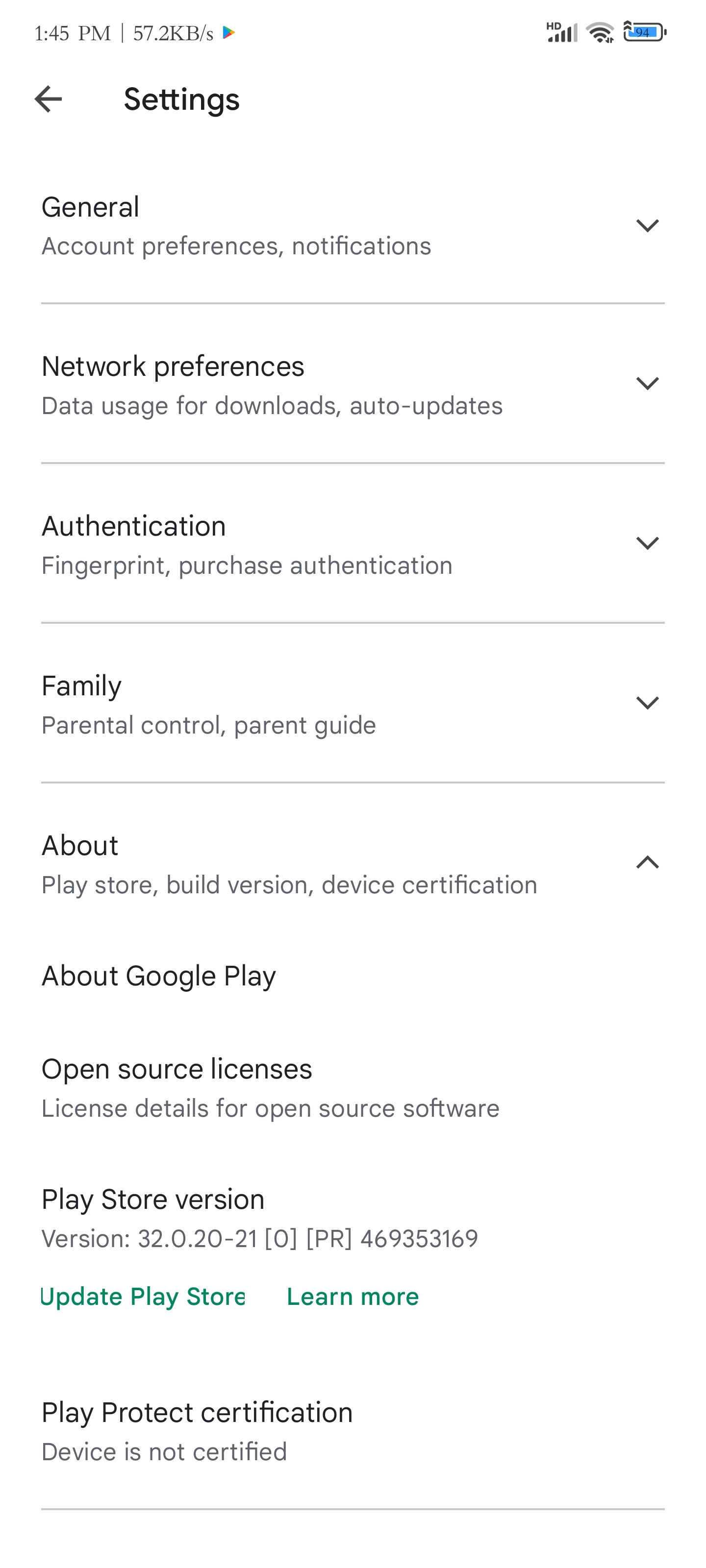
Task: Click the Wi-Fi icon in status bar
Action: [x=600, y=33]
